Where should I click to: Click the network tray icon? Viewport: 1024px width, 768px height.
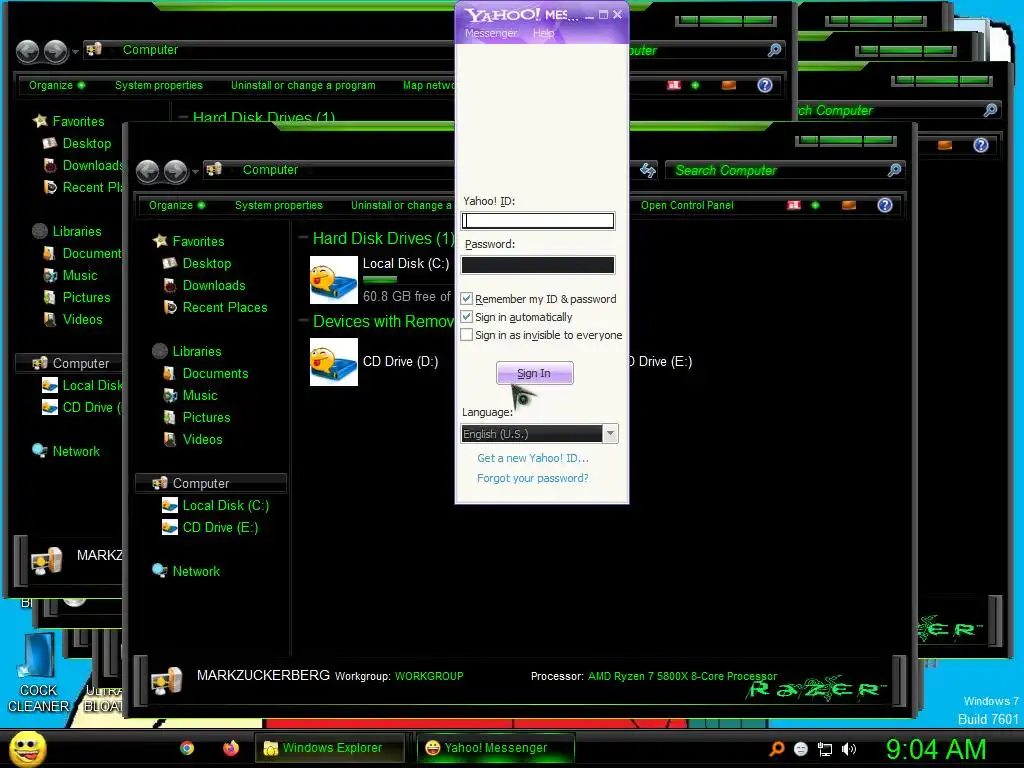pos(825,749)
